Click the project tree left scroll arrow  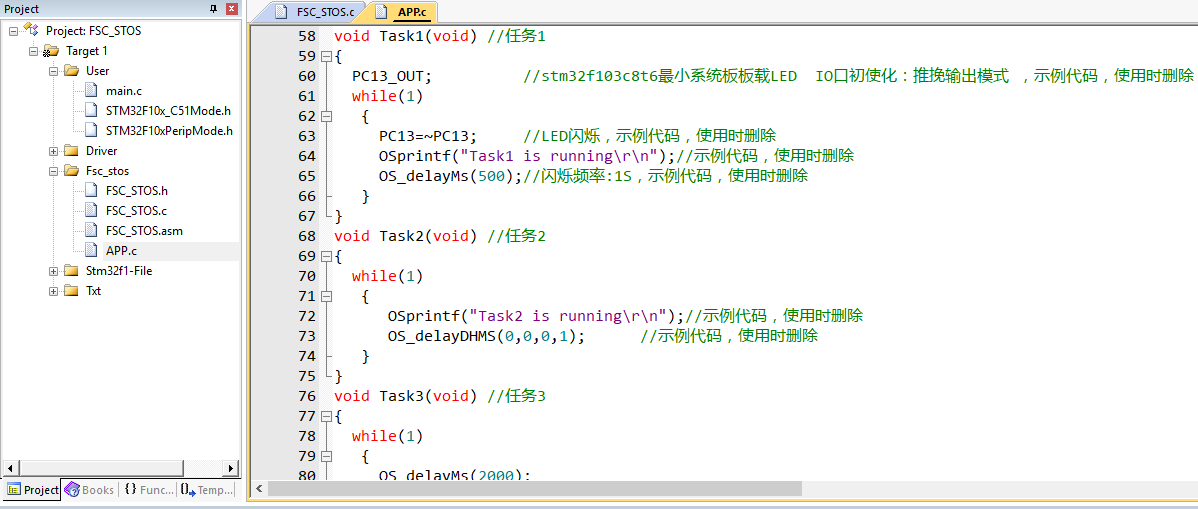11,467
